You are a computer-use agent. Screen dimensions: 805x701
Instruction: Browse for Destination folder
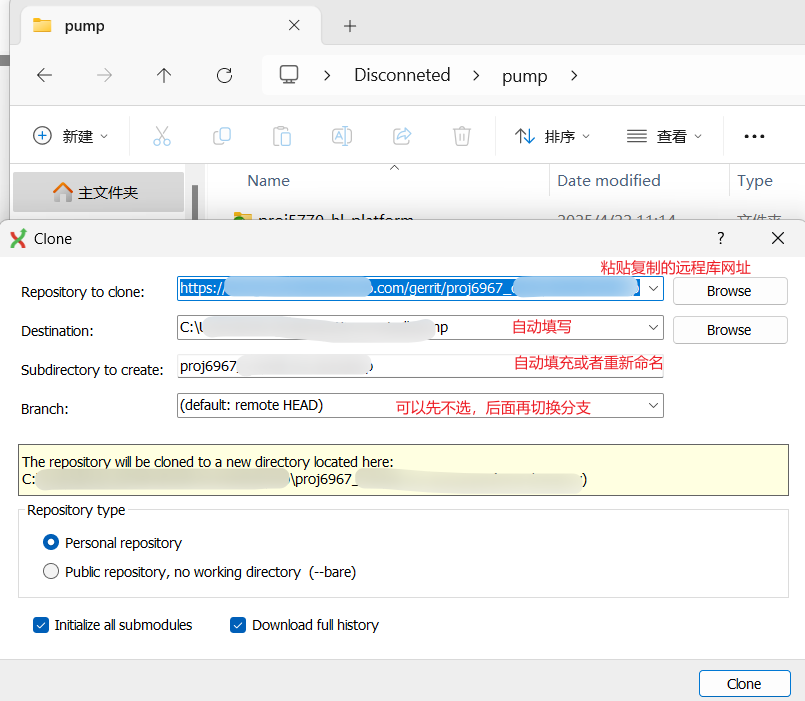click(730, 330)
